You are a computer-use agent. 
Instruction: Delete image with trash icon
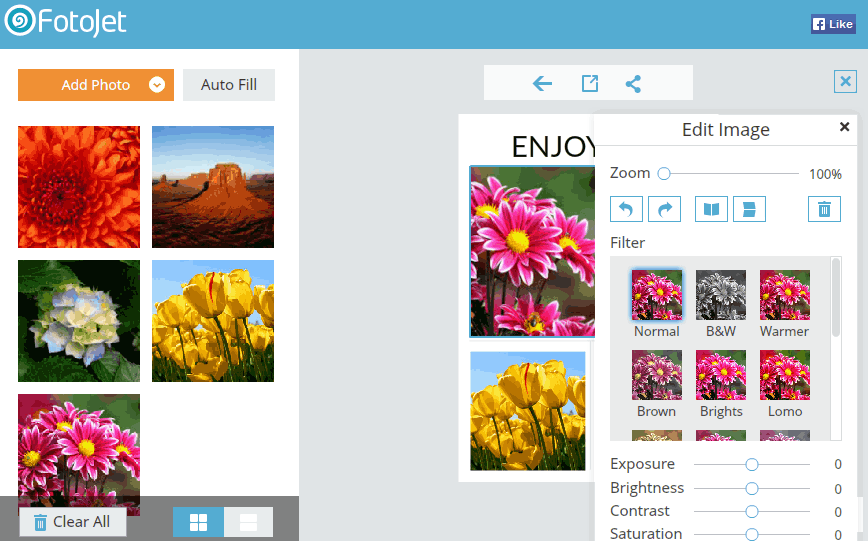(x=824, y=209)
